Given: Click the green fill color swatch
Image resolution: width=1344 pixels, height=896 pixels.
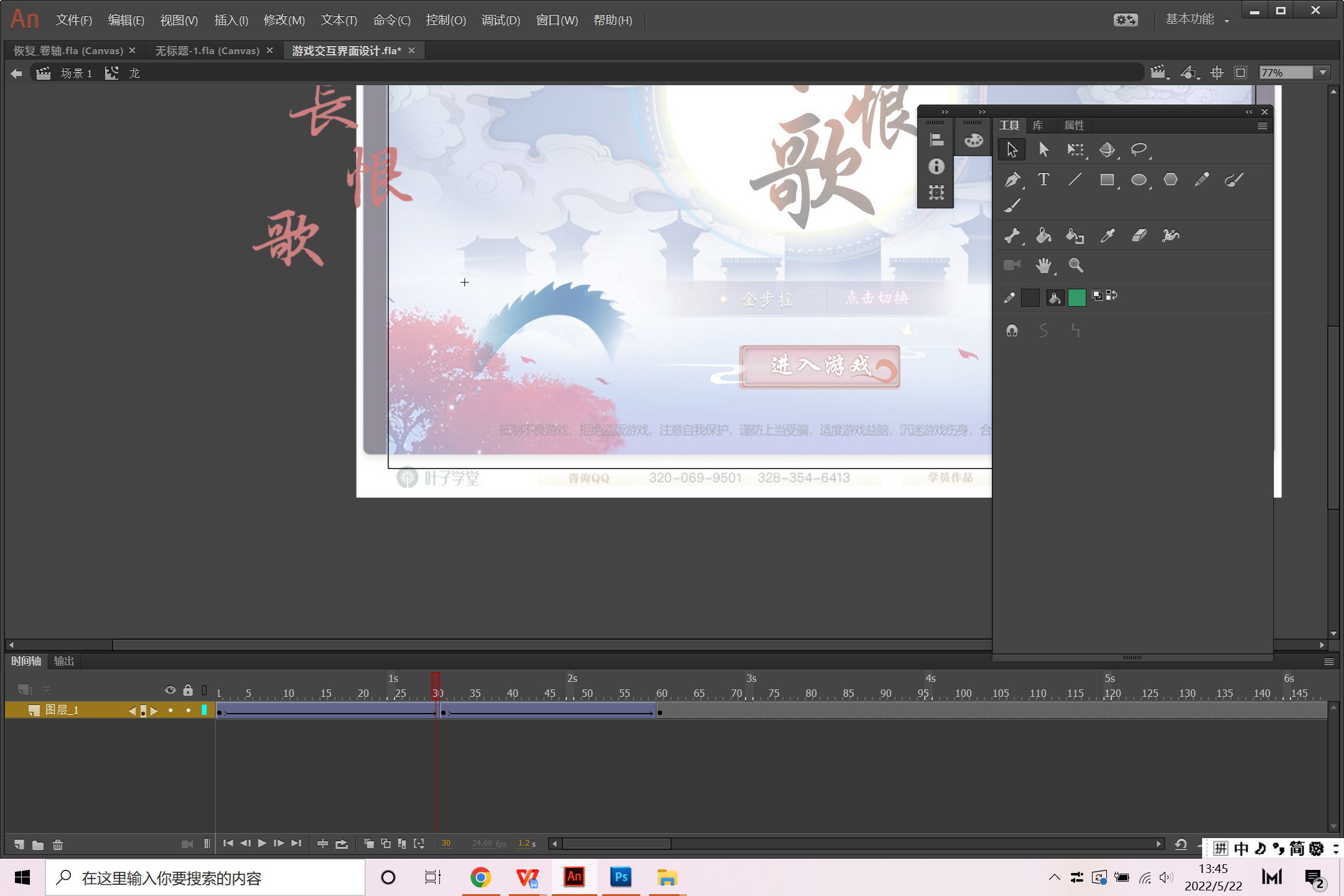Looking at the screenshot, I should [1076, 297].
